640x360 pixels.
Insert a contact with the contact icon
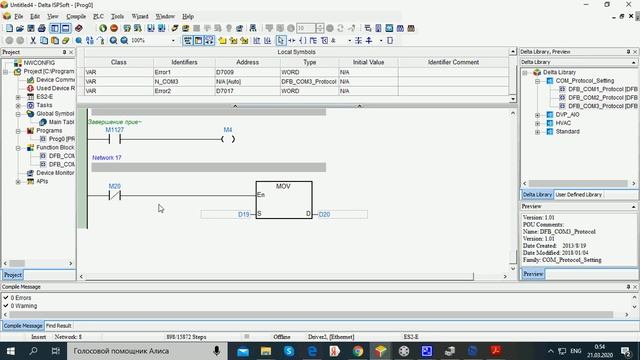tap(292, 40)
